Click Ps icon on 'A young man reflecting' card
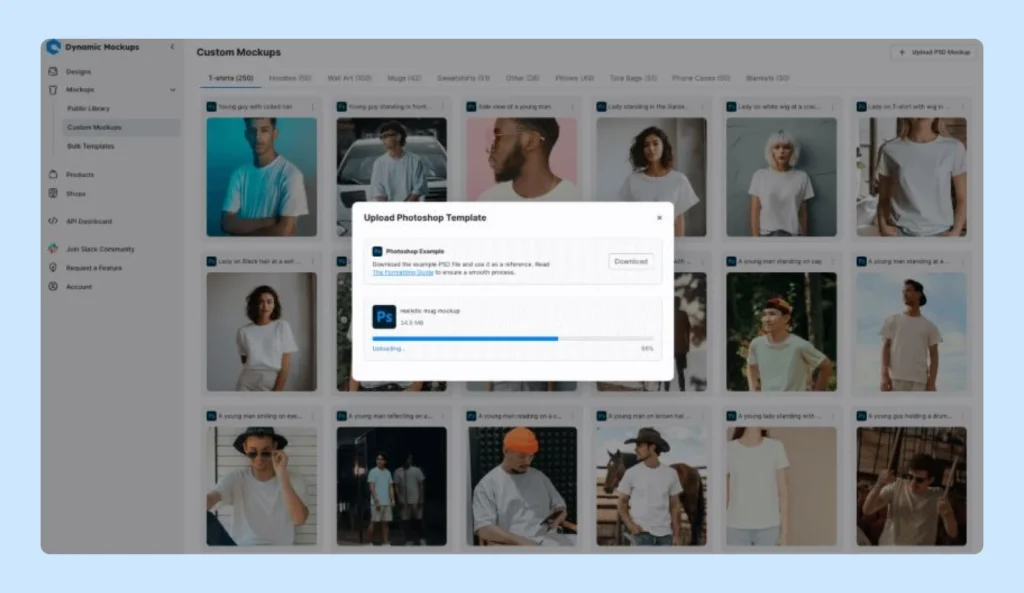Image resolution: width=1024 pixels, height=593 pixels. [x=342, y=416]
